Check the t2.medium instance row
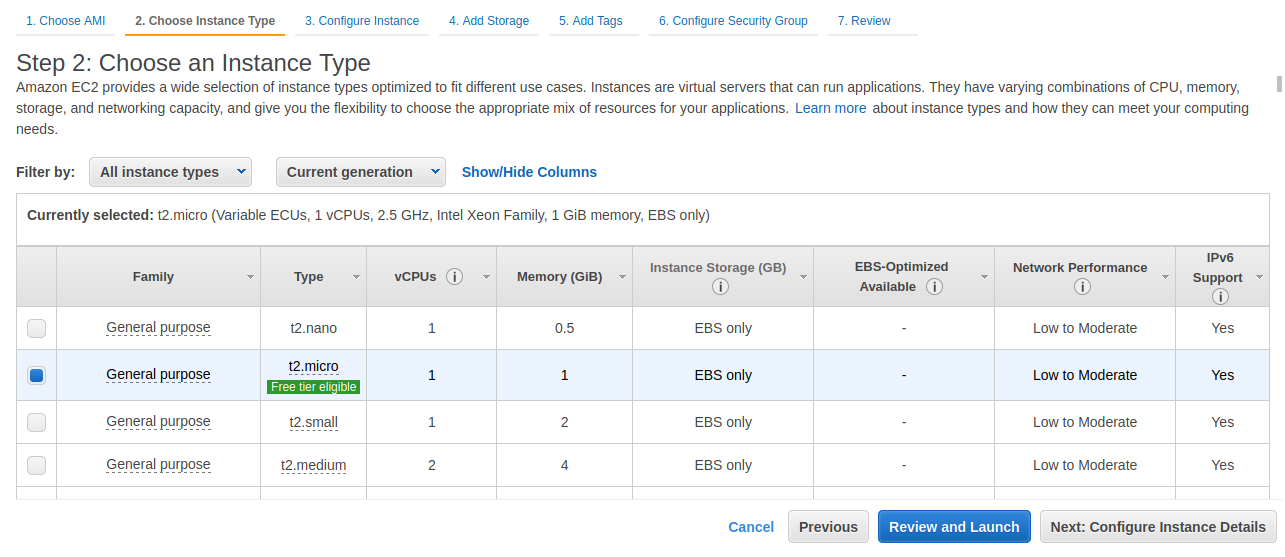This screenshot has height=557, width=1285. point(36,465)
